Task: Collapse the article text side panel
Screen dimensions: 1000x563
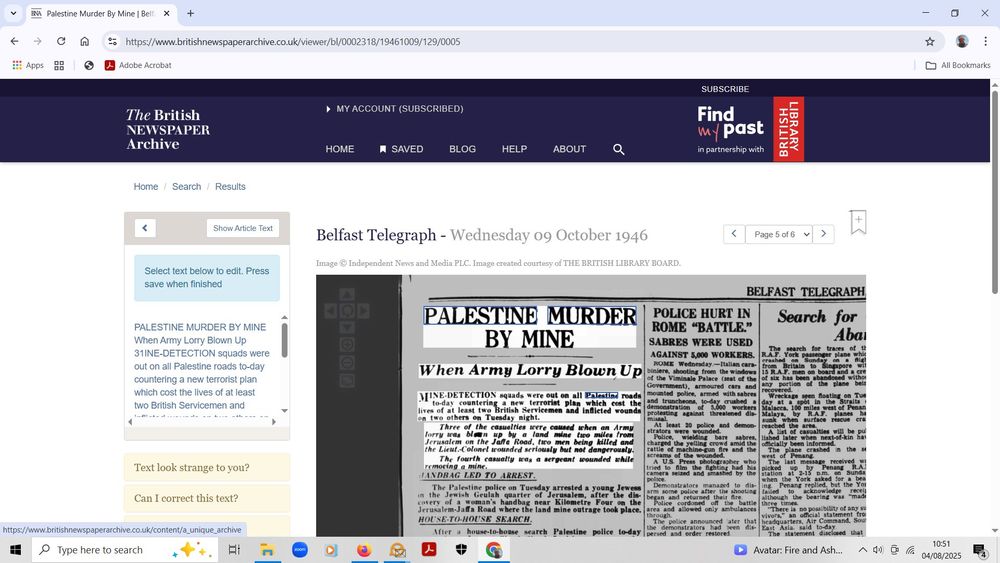Action: (145, 228)
